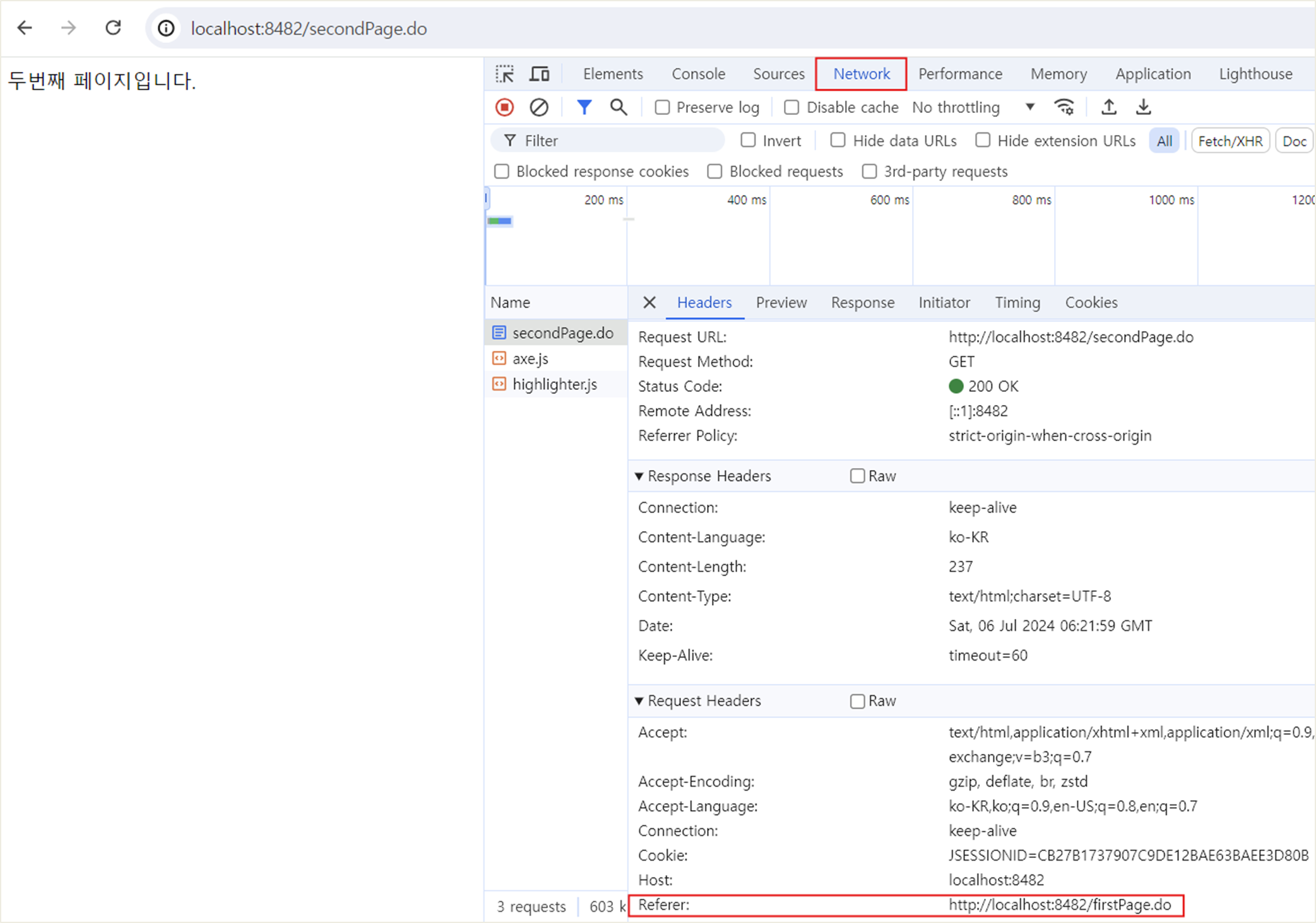The height and width of the screenshot is (923, 1316).
Task: Collapse the Request Headers section
Action: [639, 701]
